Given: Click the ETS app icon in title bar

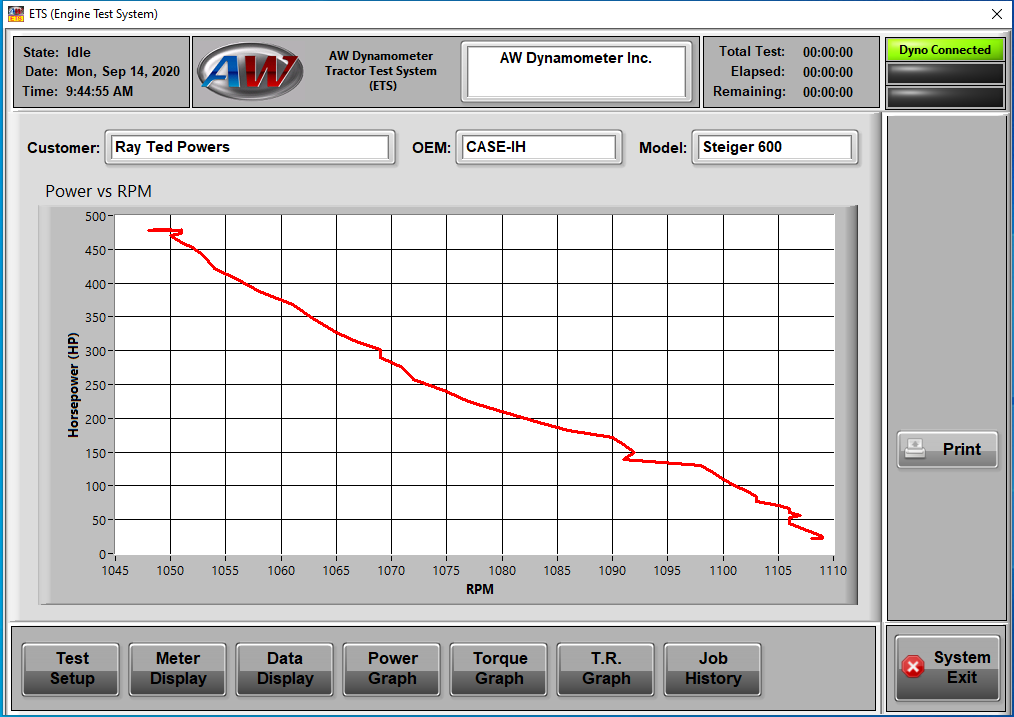Looking at the screenshot, I should click(15, 14).
